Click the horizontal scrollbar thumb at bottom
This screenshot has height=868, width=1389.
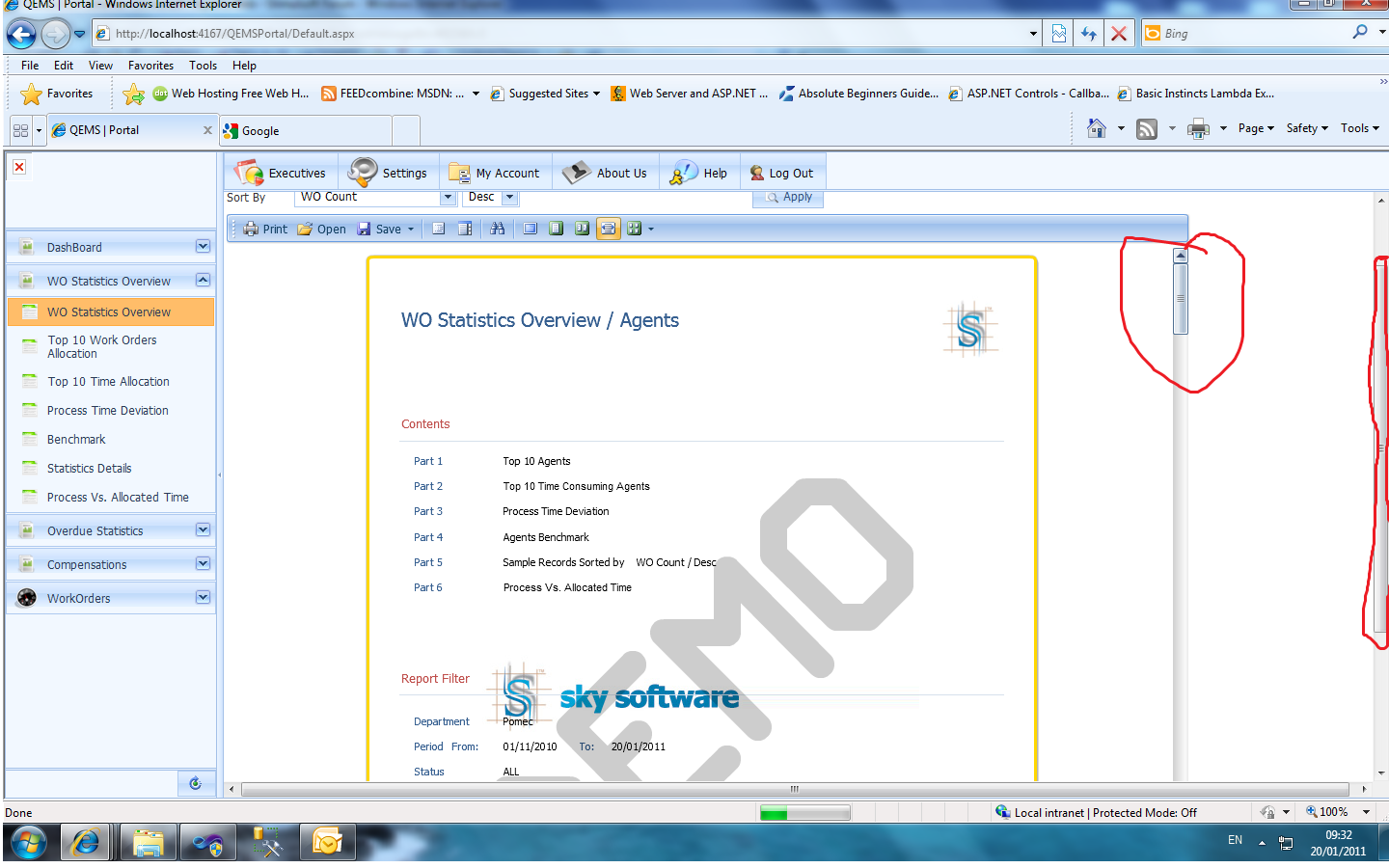[794, 789]
